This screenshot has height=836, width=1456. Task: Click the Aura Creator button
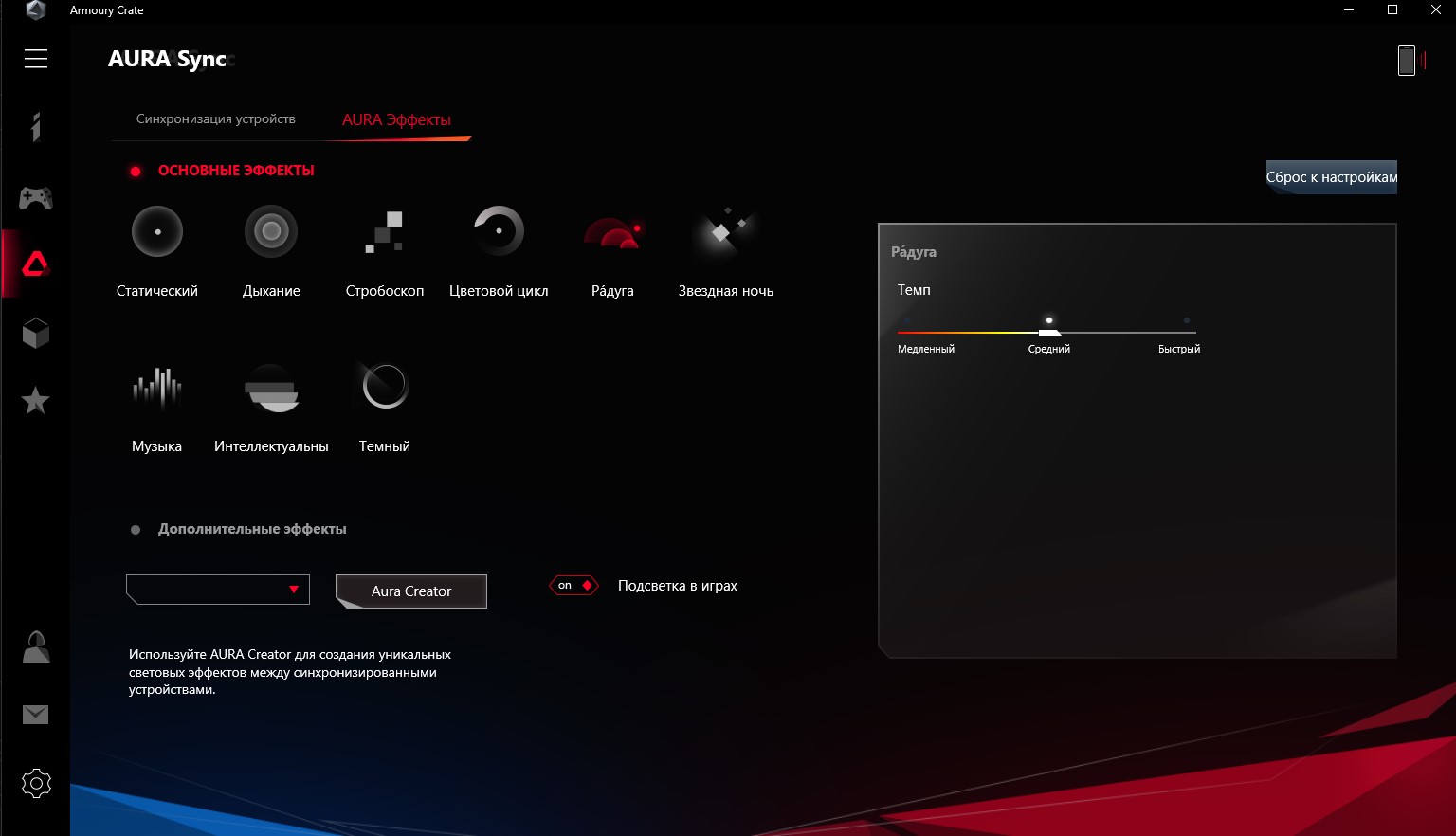[x=411, y=591]
